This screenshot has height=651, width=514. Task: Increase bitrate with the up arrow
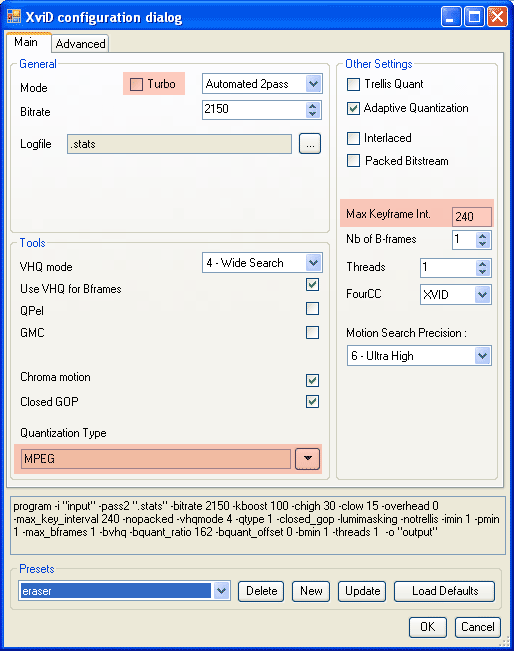coord(313,105)
